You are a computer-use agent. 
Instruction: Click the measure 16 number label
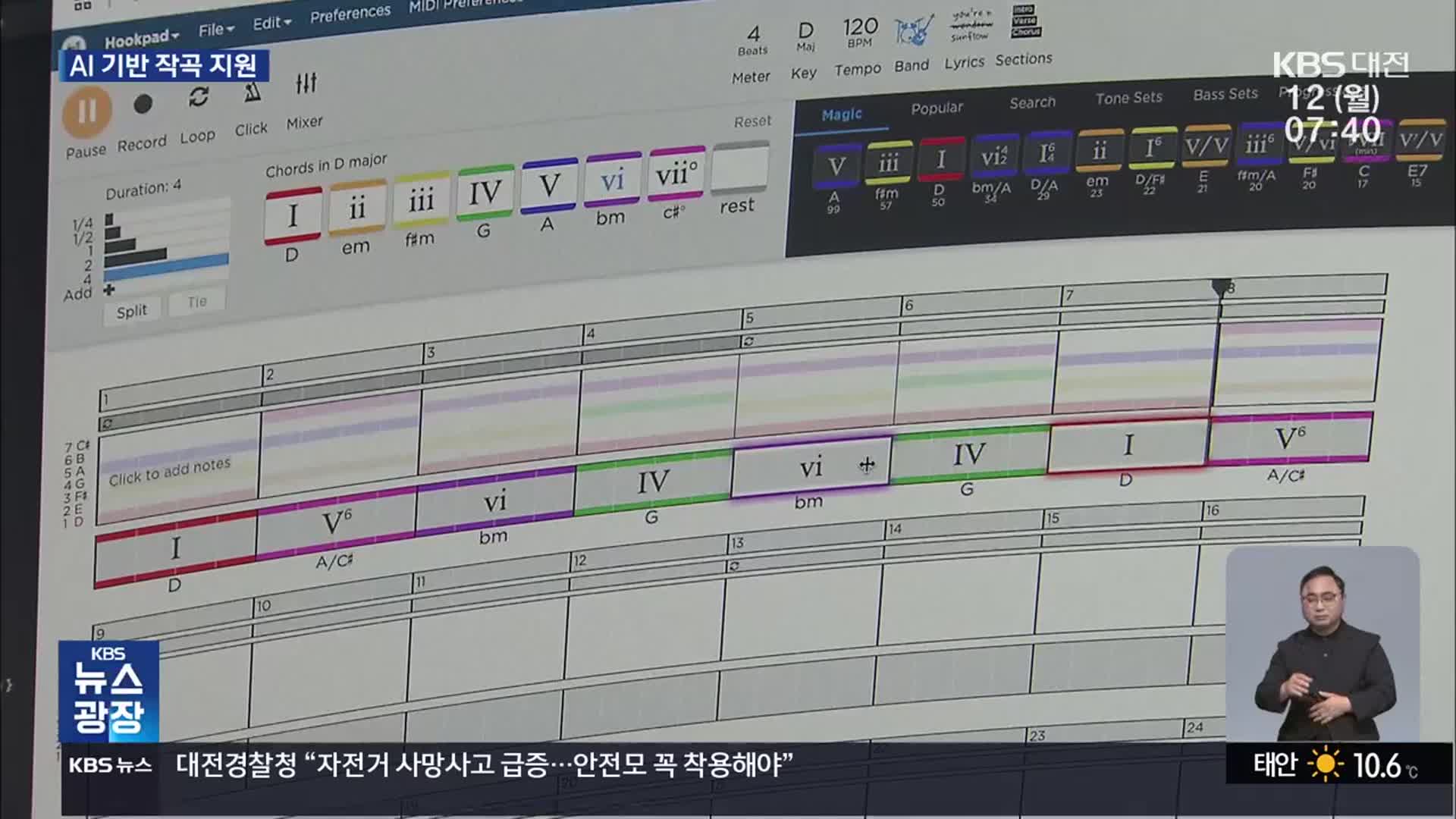1213,510
